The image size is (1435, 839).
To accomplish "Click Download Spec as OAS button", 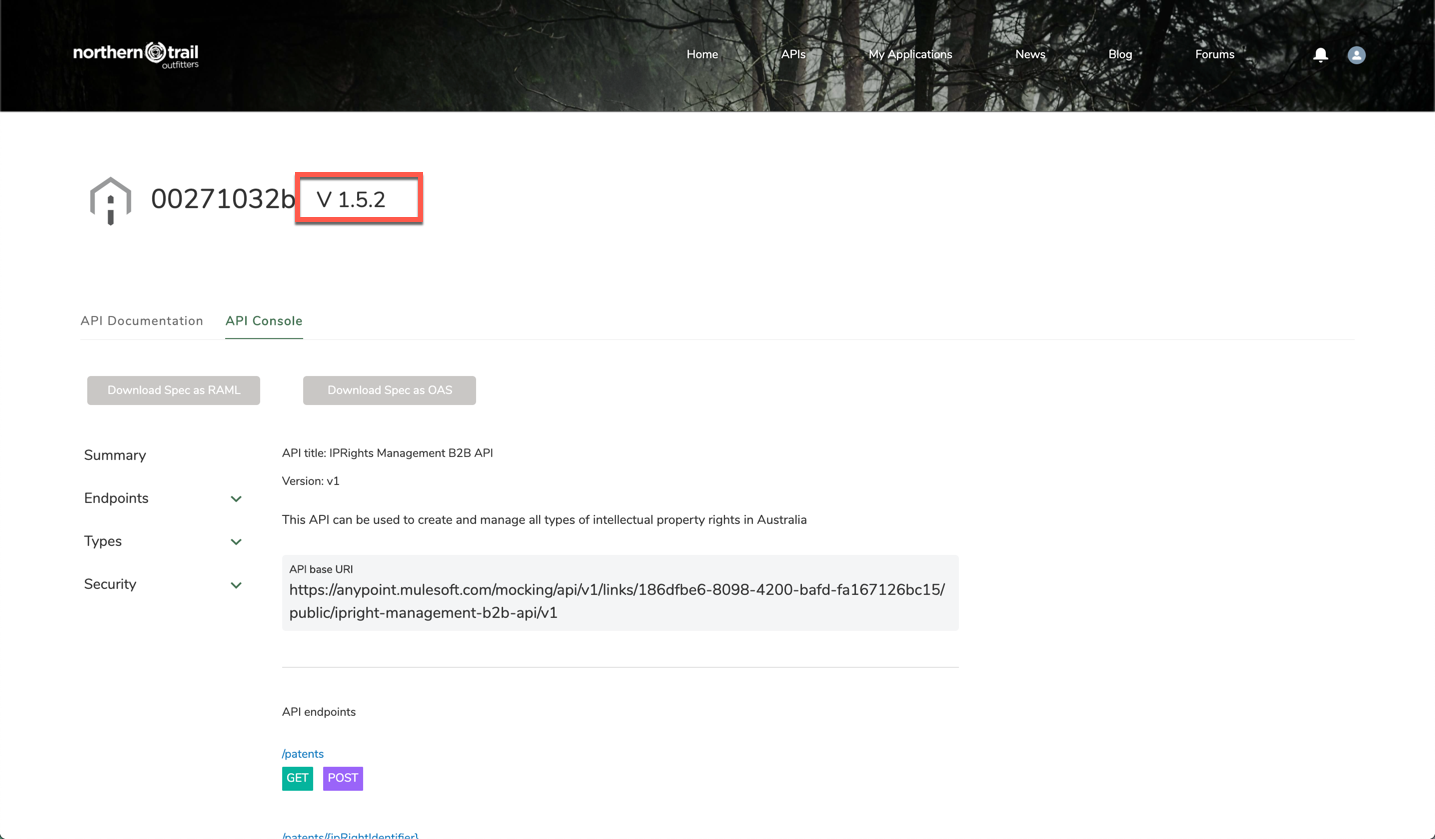I will [x=389, y=390].
